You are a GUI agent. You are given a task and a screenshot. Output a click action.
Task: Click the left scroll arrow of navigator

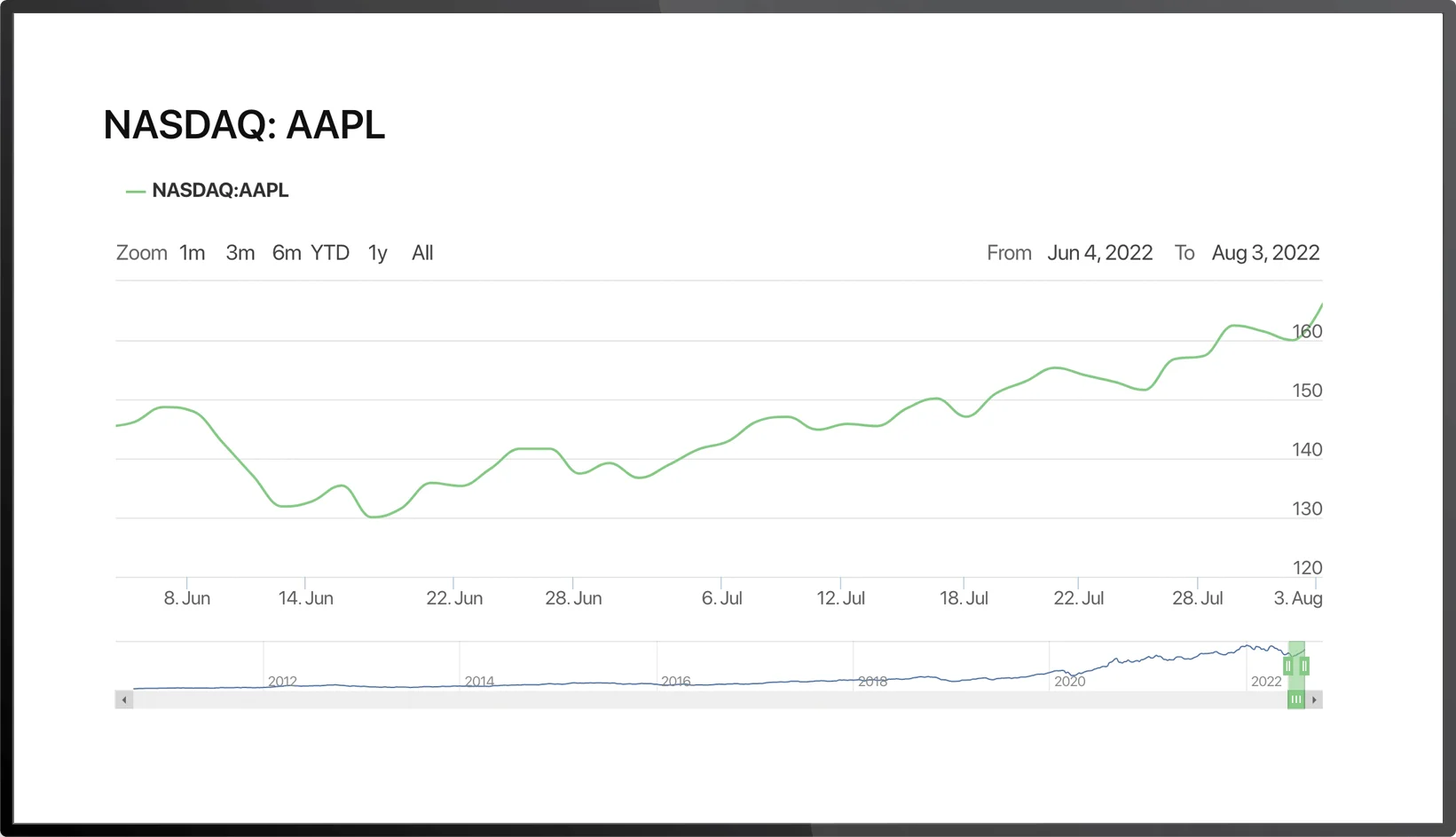(124, 700)
